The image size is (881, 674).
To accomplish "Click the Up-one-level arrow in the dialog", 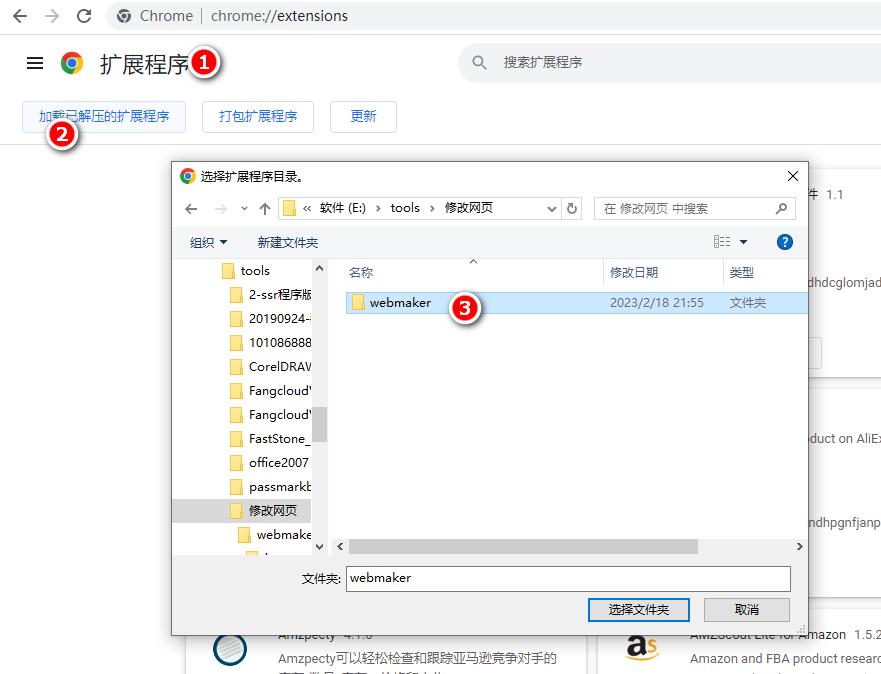I will (x=263, y=208).
